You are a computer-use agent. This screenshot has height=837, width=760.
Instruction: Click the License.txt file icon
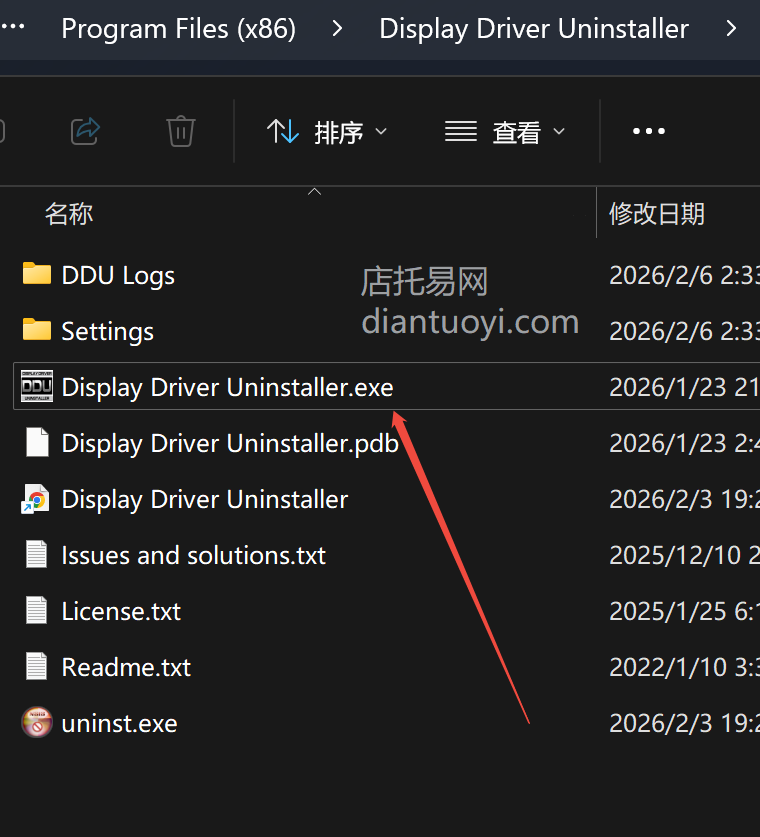tap(36, 610)
